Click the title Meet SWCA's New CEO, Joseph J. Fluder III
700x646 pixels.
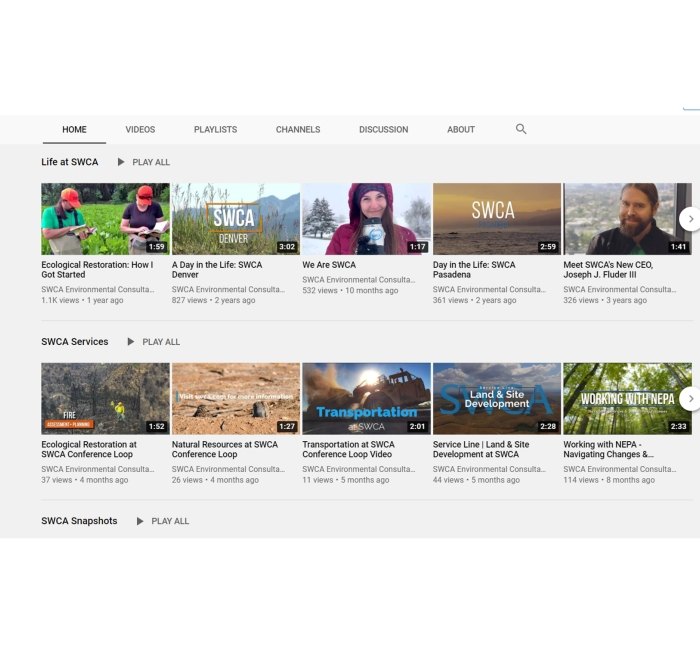pyautogui.click(x=608, y=270)
